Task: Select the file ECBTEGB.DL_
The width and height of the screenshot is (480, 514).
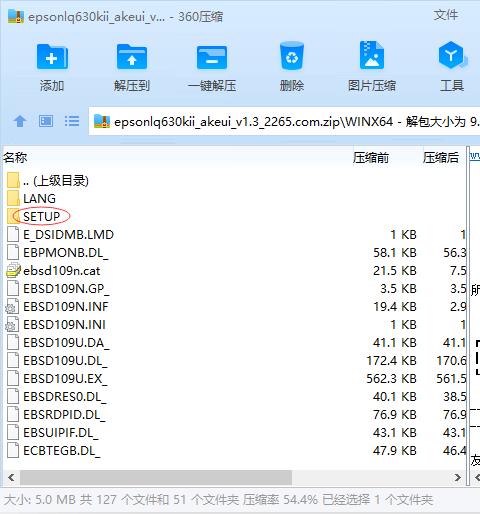Action: pyautogui.click(x=61, y=451)
